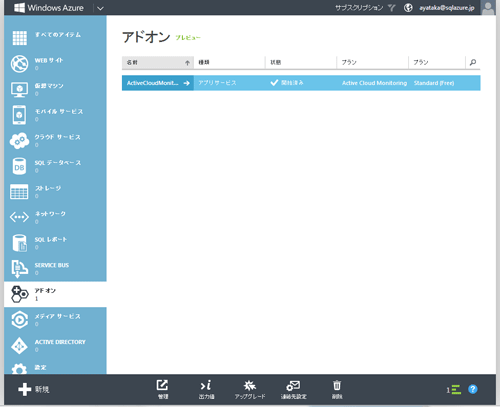This screenshot has width=500, height=407.
Task: Select the 仮想マシン sidebar label
Action: (x=49, y=86)
